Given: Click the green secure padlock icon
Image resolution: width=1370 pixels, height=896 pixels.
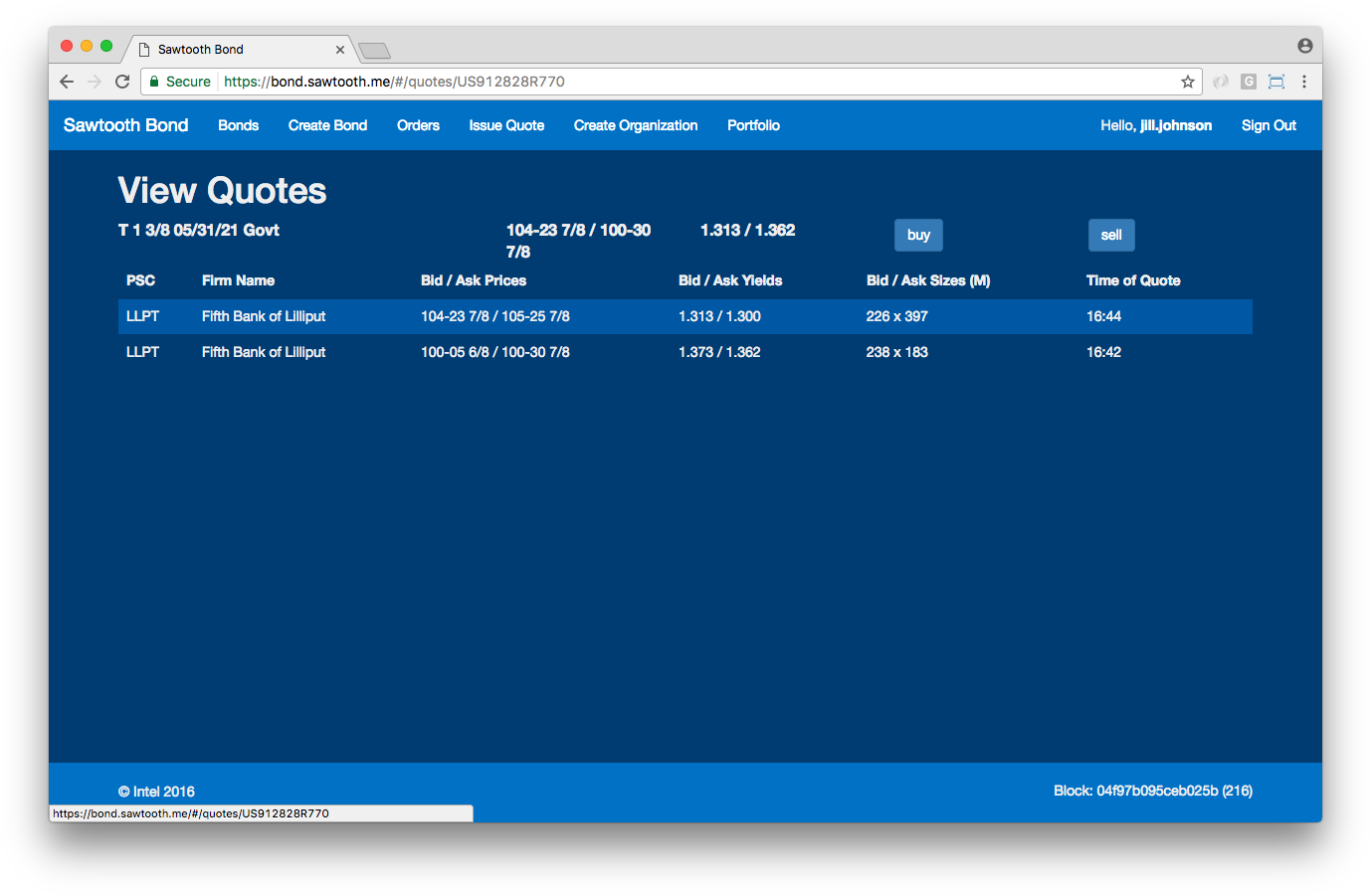Looking at the screenshot, I should [x=154, y=82].
